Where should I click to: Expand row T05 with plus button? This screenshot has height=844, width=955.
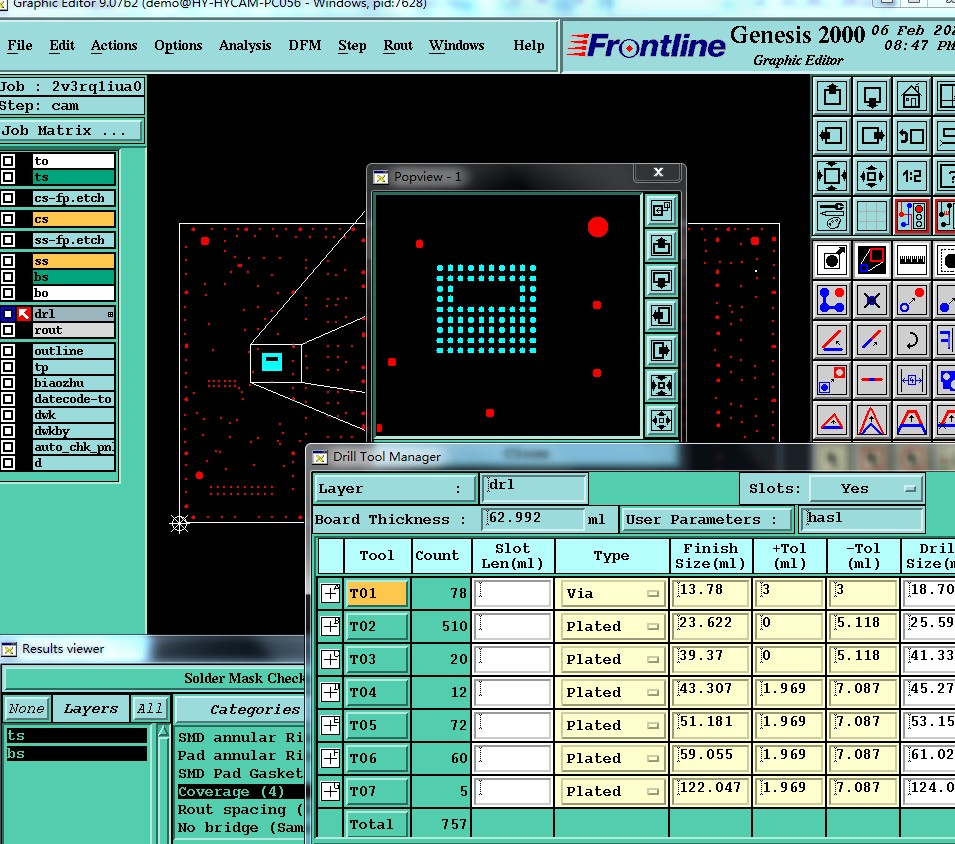(x=330, y=725)
